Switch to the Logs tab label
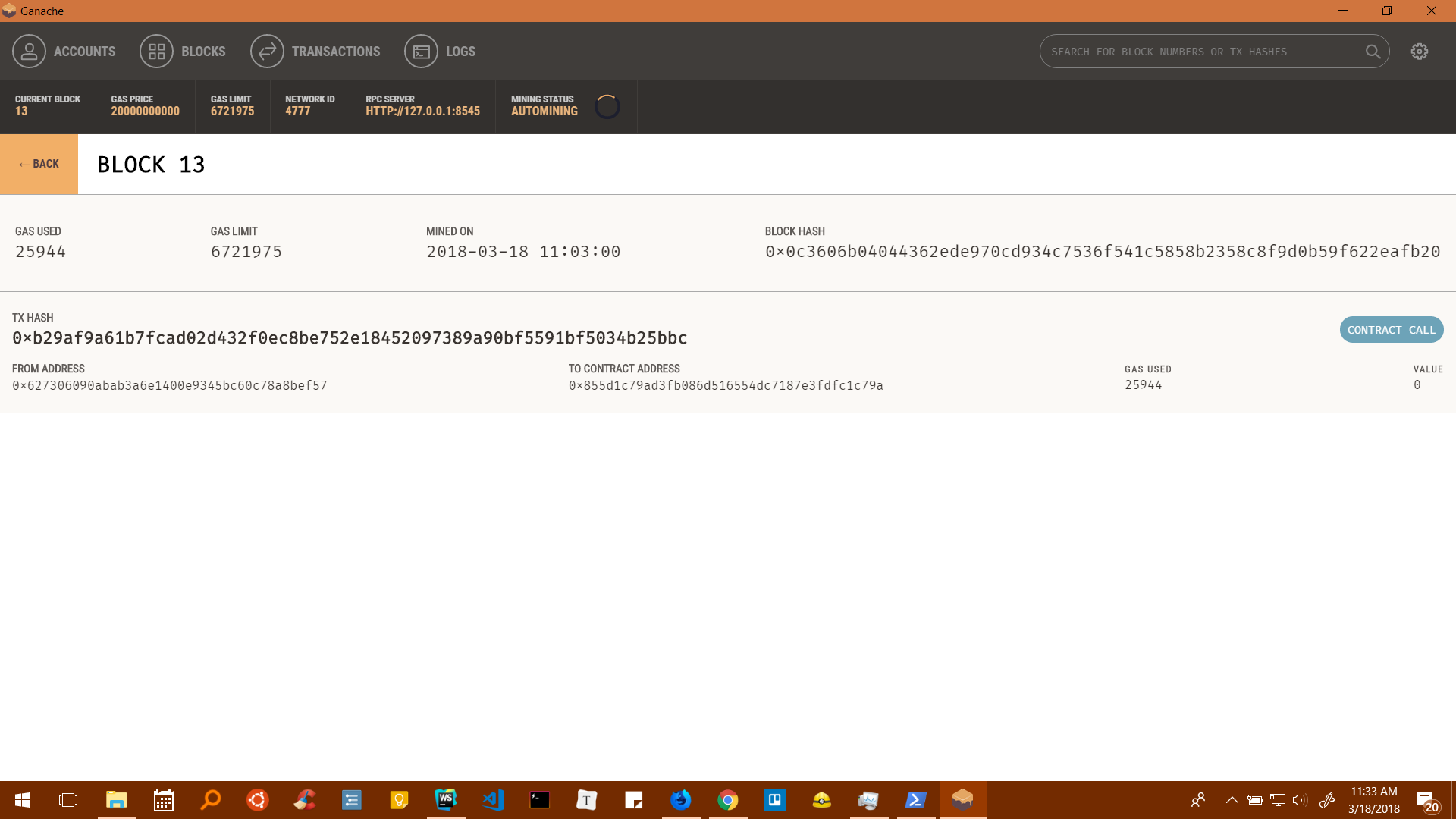 click(460, 52)
